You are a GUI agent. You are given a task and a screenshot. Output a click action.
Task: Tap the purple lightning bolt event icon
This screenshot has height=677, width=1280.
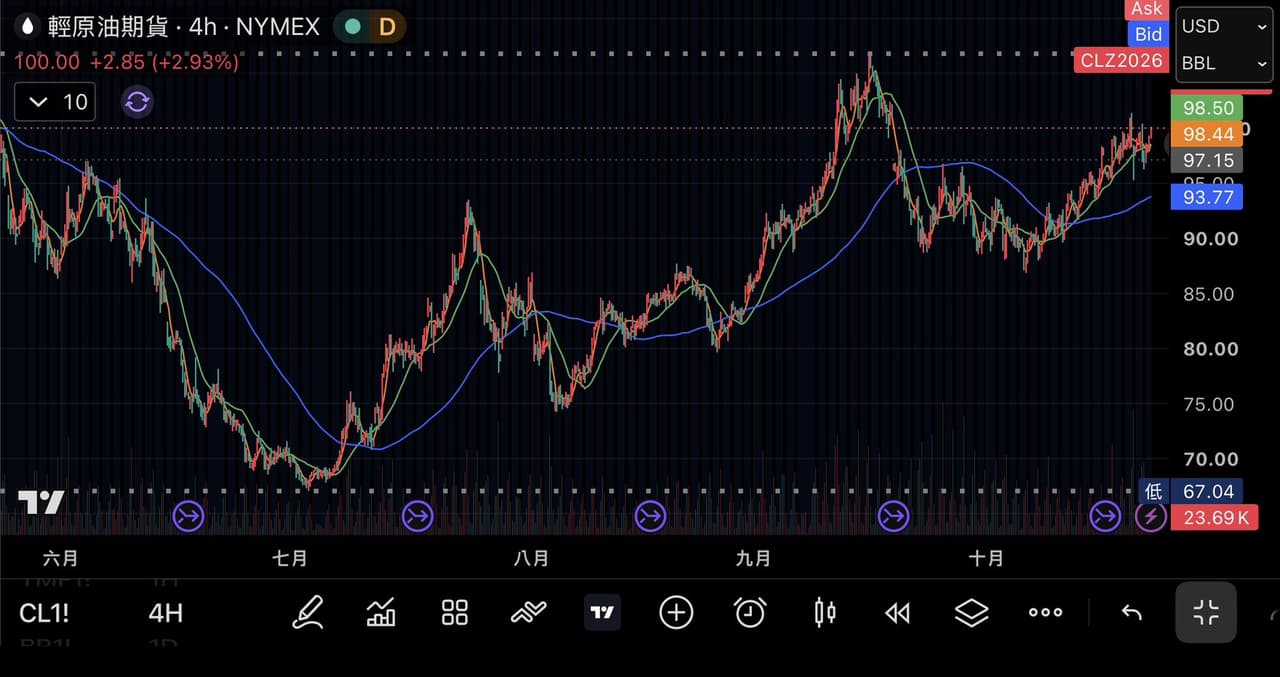click(x=1150, y=516)
